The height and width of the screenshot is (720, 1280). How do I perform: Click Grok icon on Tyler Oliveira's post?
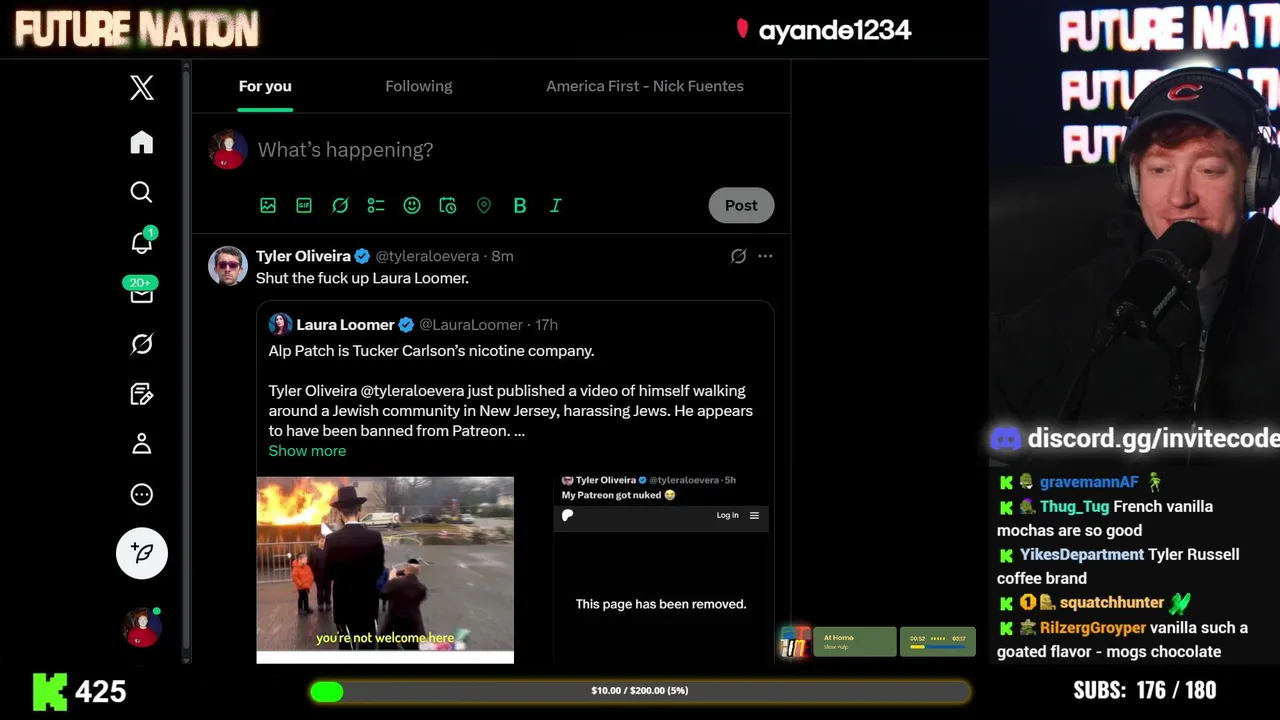[738, 256]
